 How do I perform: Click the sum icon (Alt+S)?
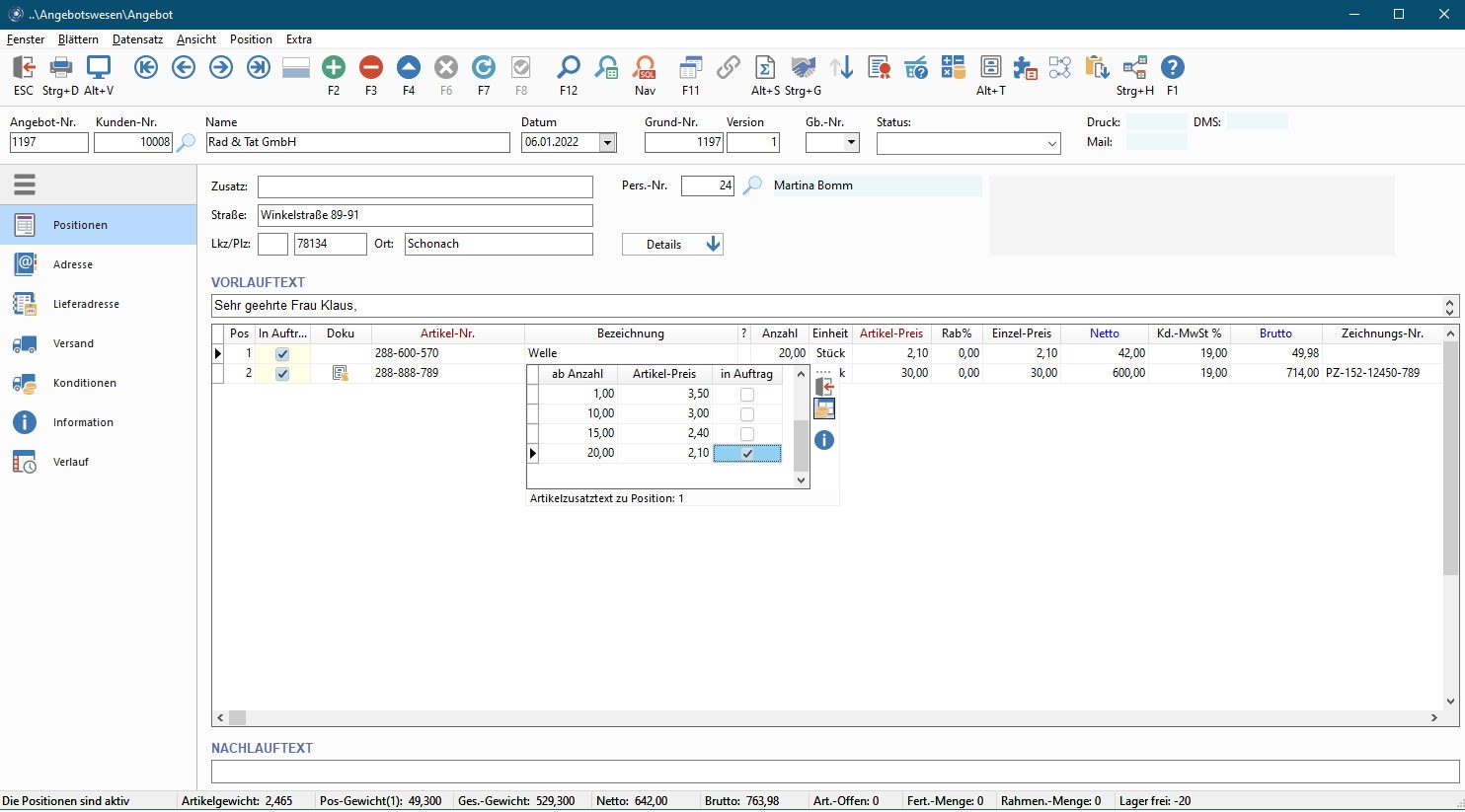click(764, 68)
